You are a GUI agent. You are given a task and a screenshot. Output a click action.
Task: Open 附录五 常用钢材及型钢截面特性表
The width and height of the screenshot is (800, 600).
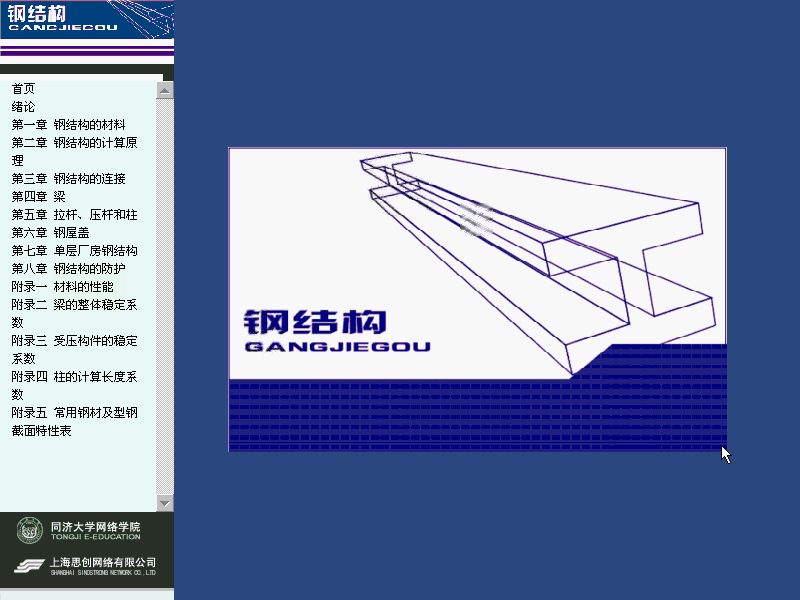(74, 421)
